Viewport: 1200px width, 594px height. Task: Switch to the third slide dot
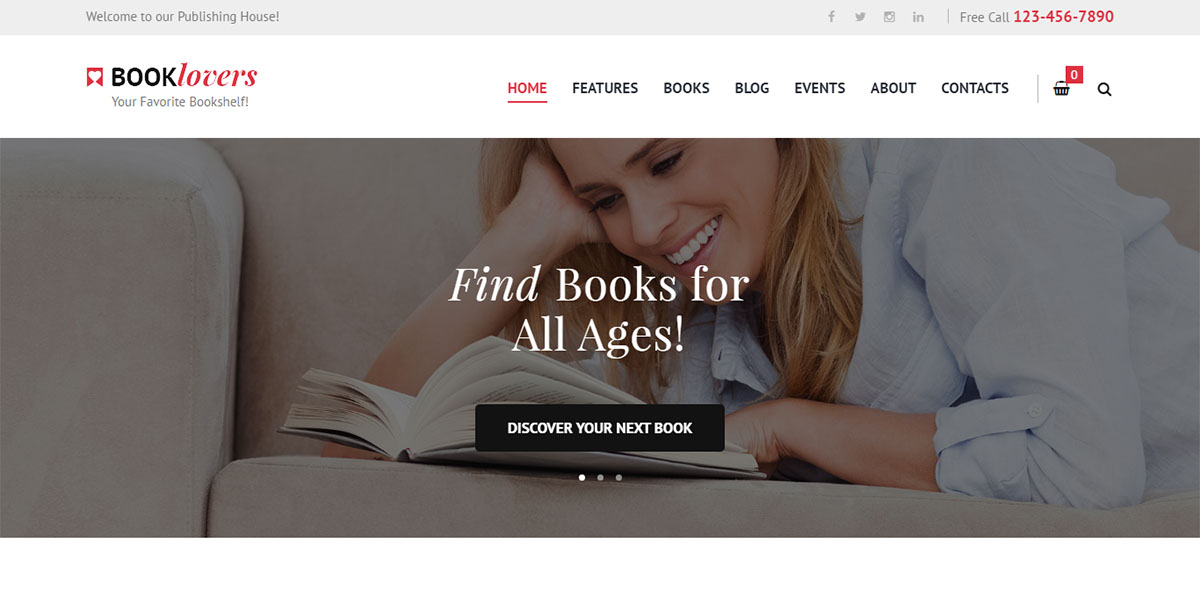click(x=618, y=477)
